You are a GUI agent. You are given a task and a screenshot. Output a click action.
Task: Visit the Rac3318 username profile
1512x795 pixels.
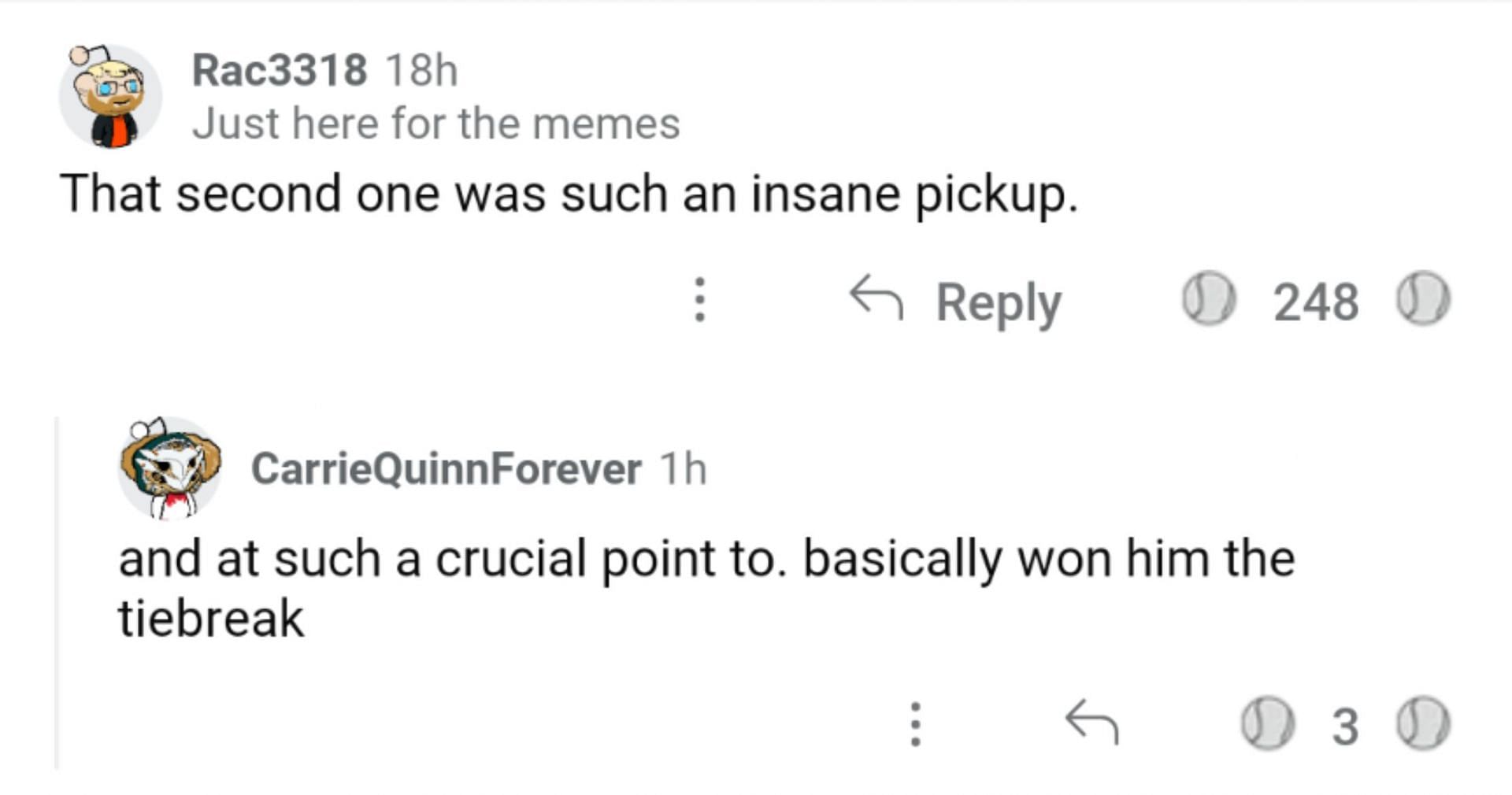click(280, 70)
